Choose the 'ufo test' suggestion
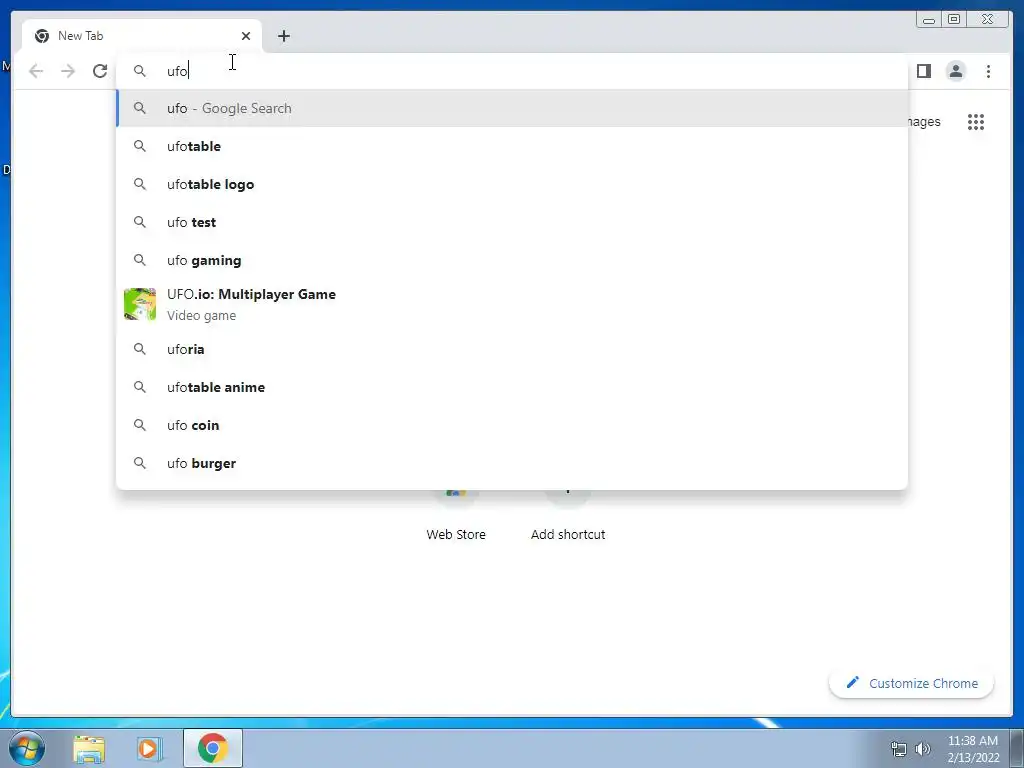 click(512, 222)
